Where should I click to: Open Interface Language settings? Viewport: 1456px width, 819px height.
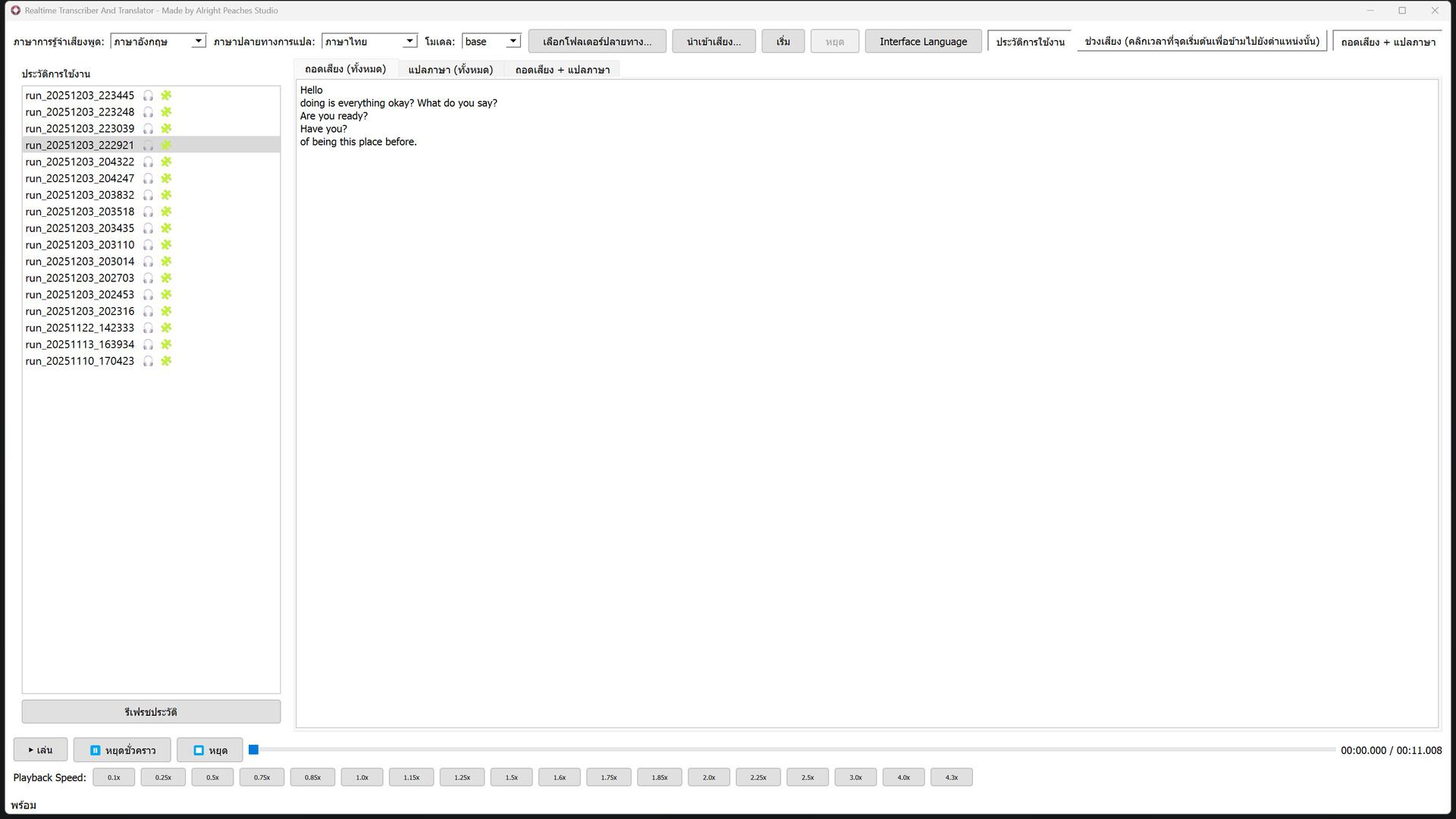point(924,41)
